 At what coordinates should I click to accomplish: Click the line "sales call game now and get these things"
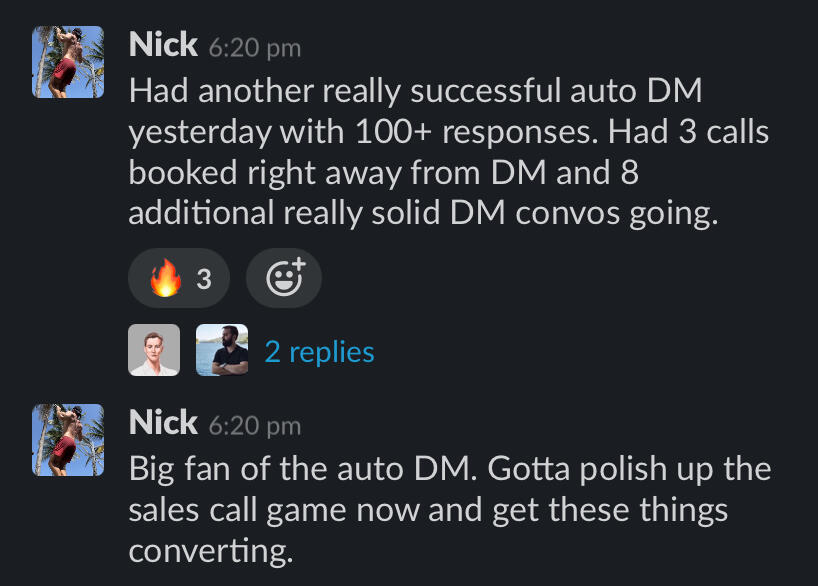click(x=428, y=510)
